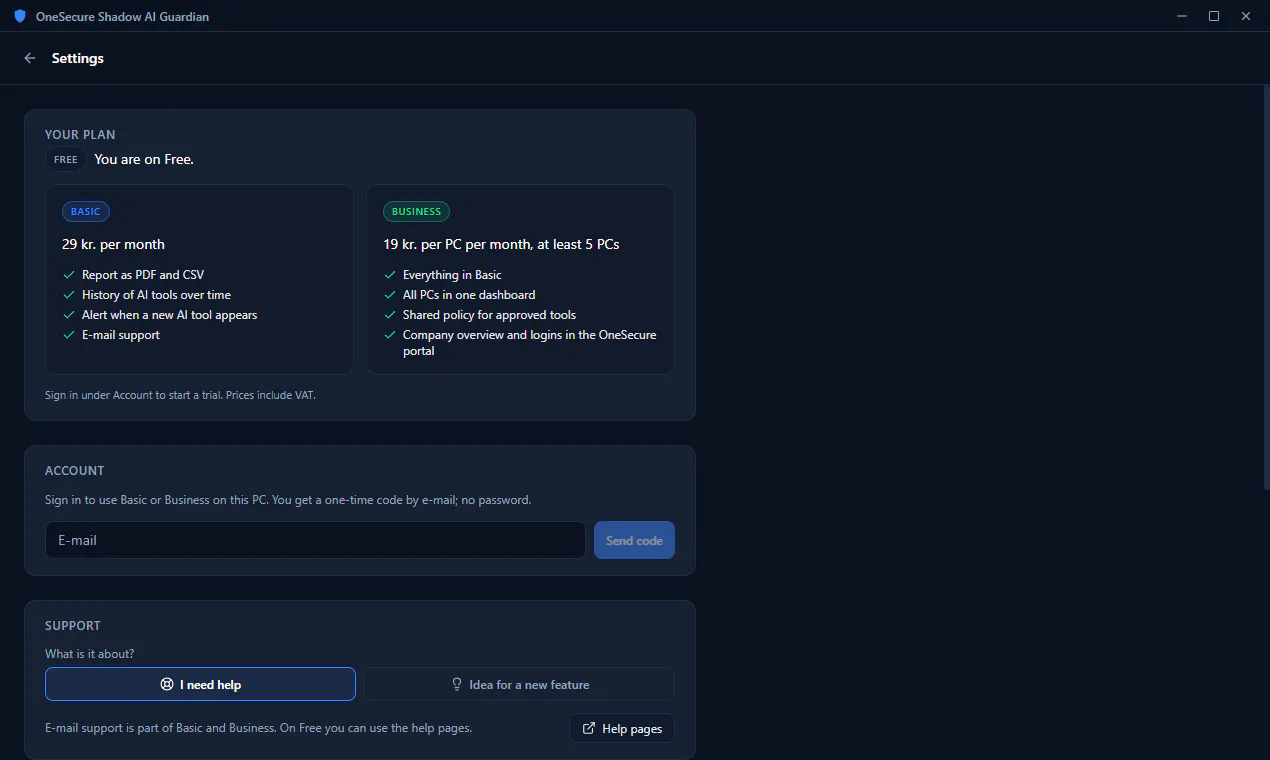Click '19 kr. per PC per month' price text
The height and width of the screenshot is (760, 1270).
[x=501, y=244]
